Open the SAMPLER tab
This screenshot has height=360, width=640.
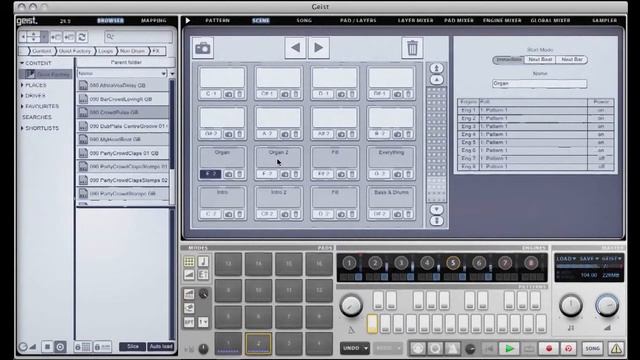click(604, 20)
